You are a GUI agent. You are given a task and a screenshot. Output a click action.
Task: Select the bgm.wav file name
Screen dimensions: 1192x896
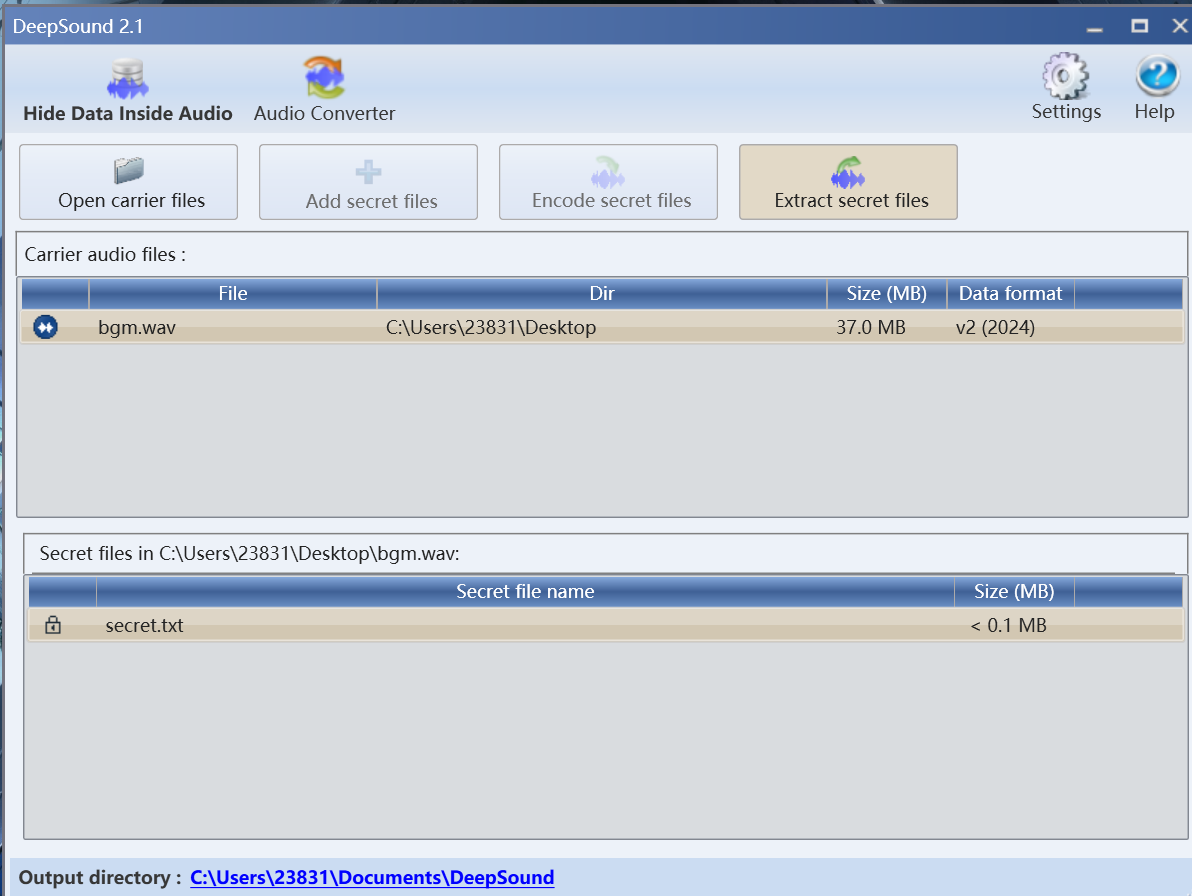(137, 328)
